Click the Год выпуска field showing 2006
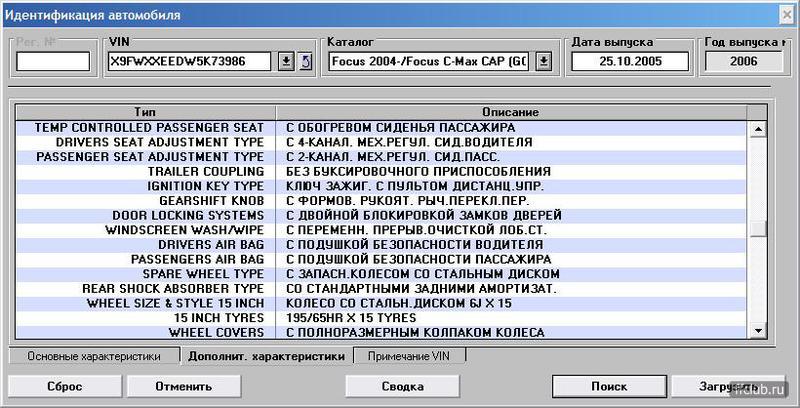 click(743, 62)
